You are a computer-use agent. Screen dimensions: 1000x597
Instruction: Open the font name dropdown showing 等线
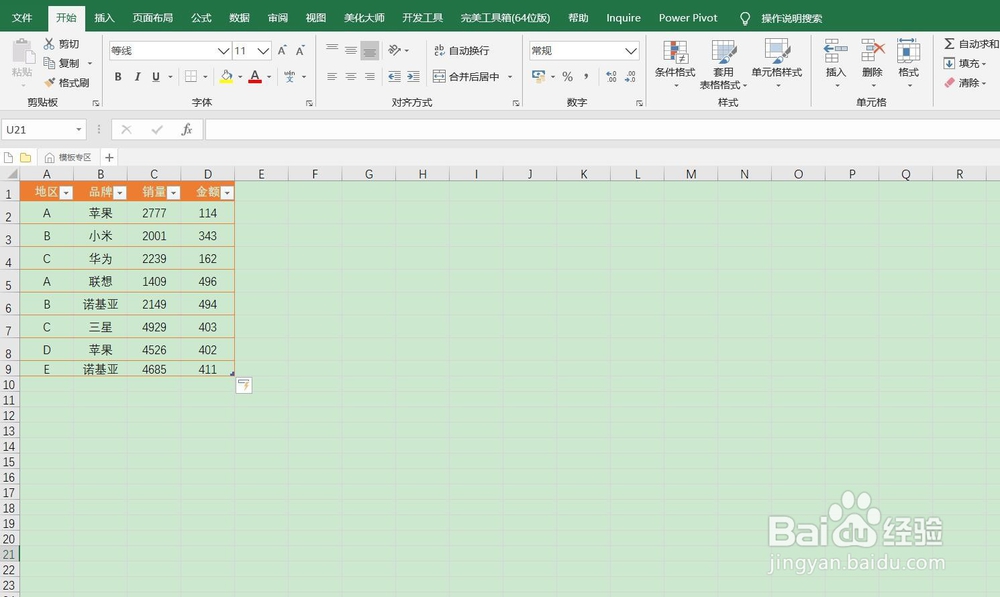tap(225, 50)
